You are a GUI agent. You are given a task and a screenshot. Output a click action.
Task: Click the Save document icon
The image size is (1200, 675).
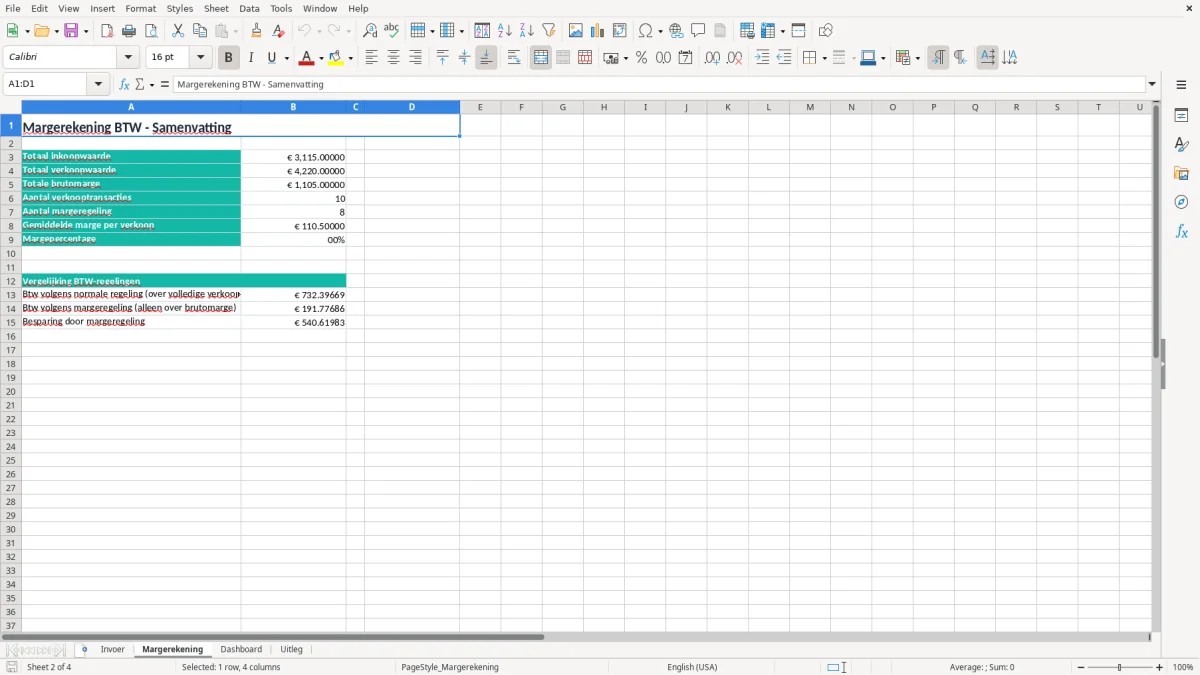(71, 31)
